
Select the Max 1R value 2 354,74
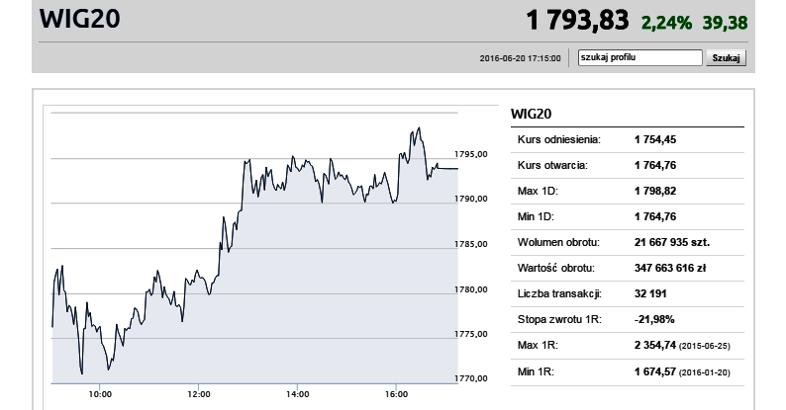pyautogui.click(x=656, y=346)
